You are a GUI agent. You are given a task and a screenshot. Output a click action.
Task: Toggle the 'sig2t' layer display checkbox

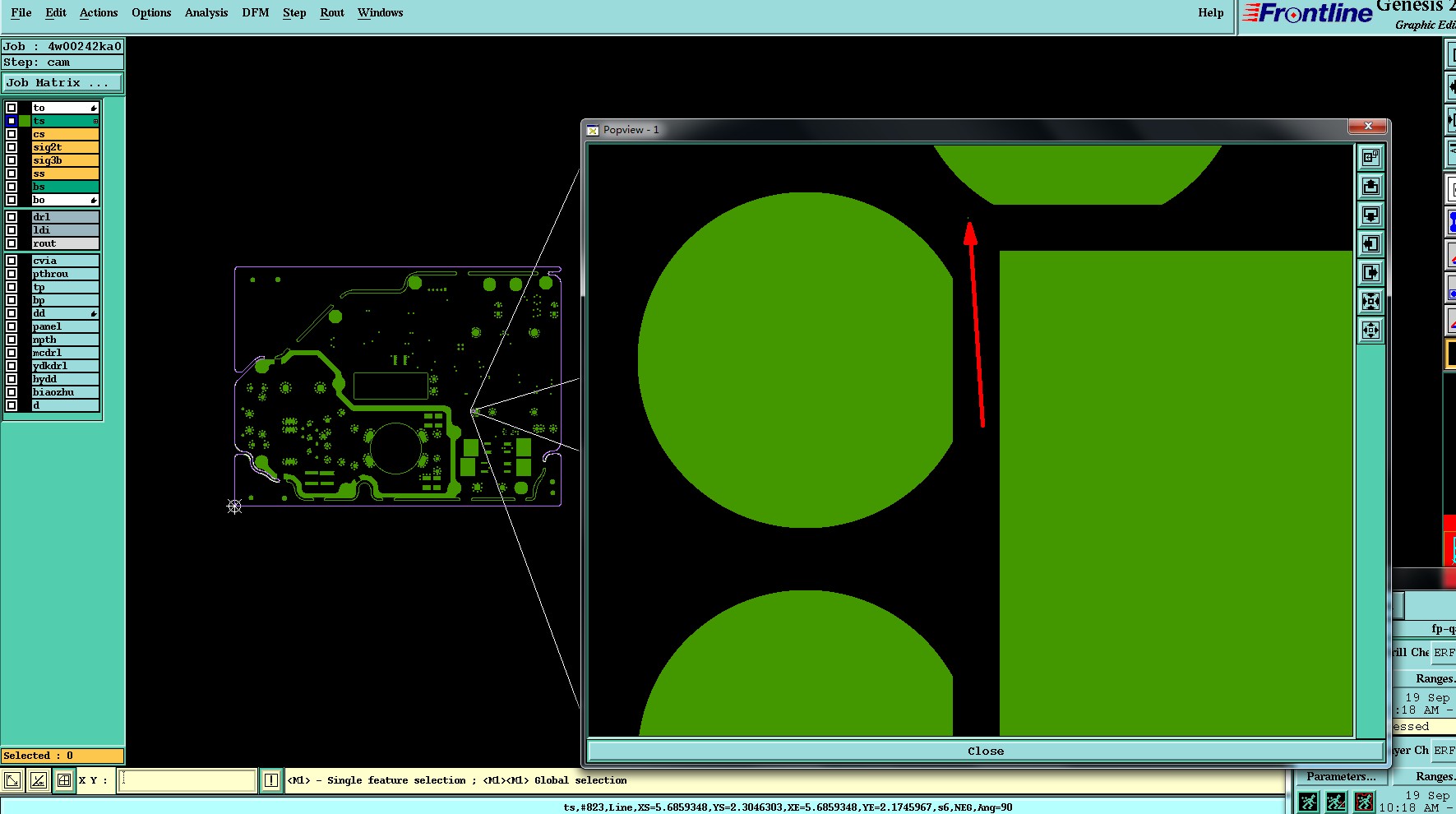coord(12,147)
